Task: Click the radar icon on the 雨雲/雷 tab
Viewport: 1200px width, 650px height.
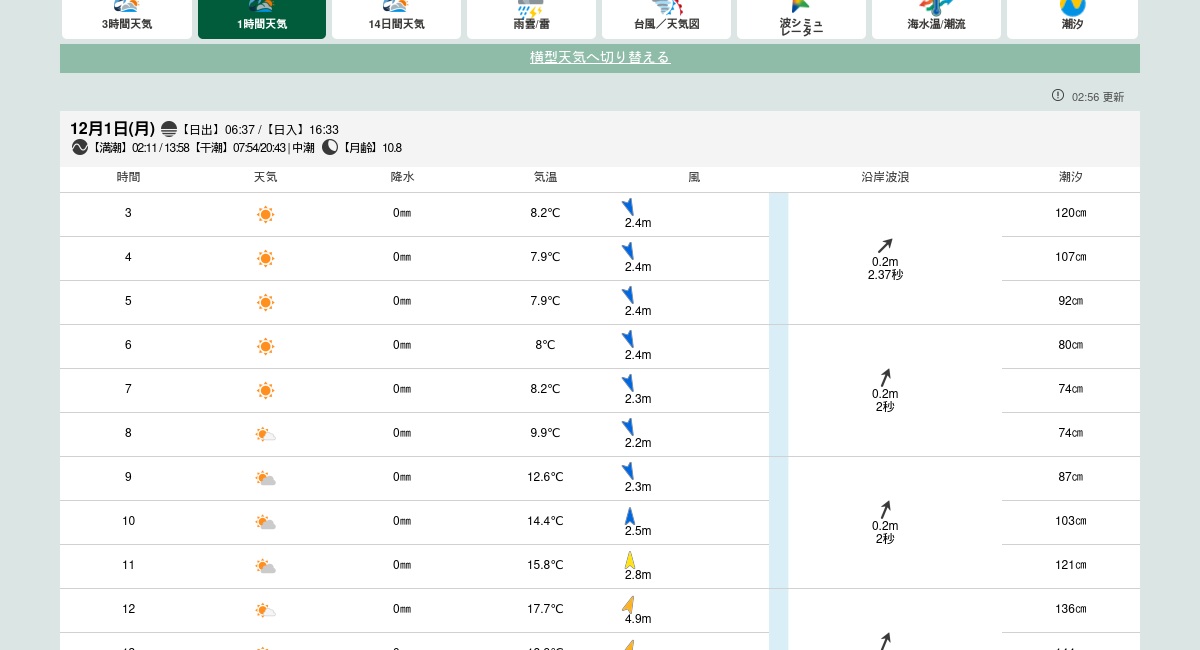Action: [x=531, y=8]
